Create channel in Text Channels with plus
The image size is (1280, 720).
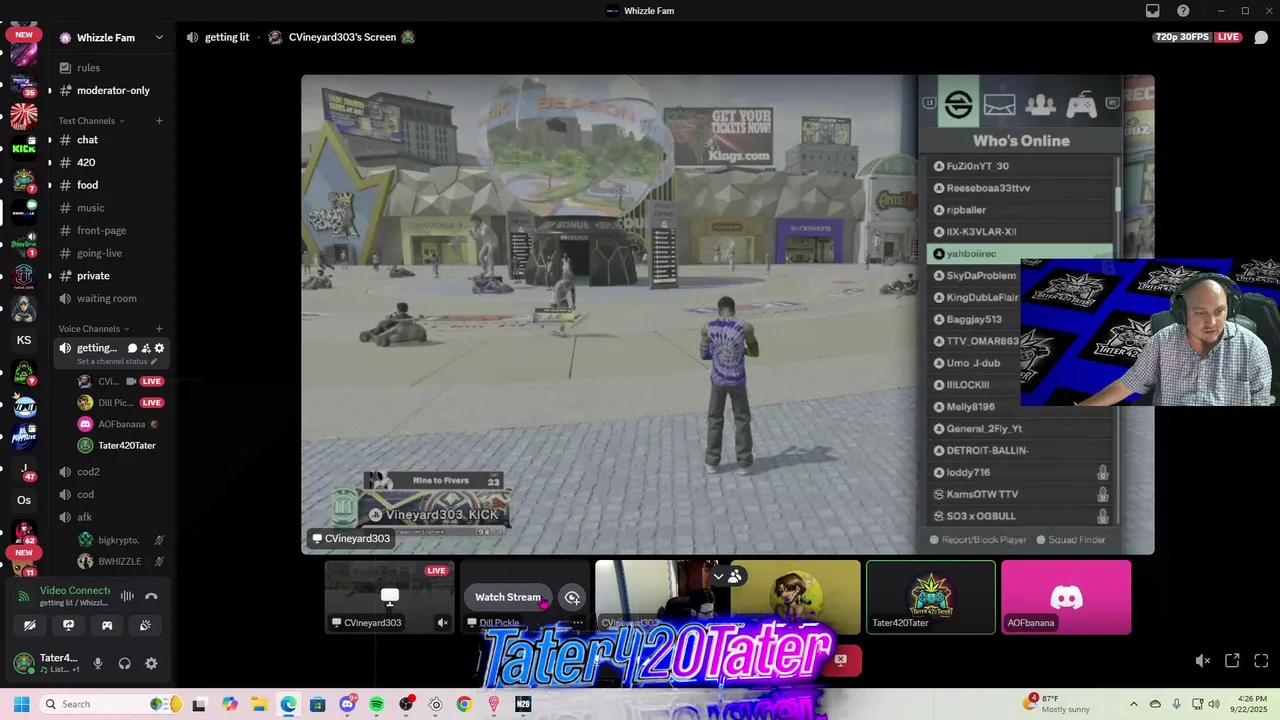point(159,121)
